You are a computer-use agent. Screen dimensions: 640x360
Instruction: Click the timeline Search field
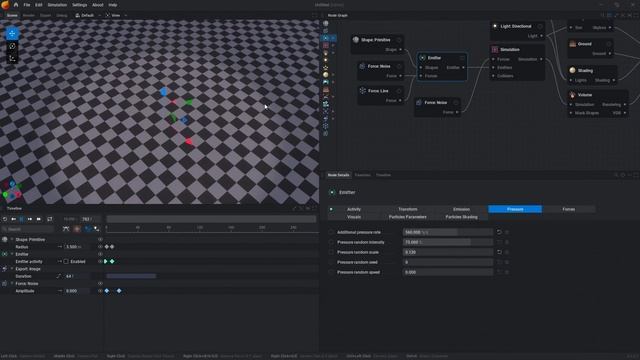click(x=29, y=229)
